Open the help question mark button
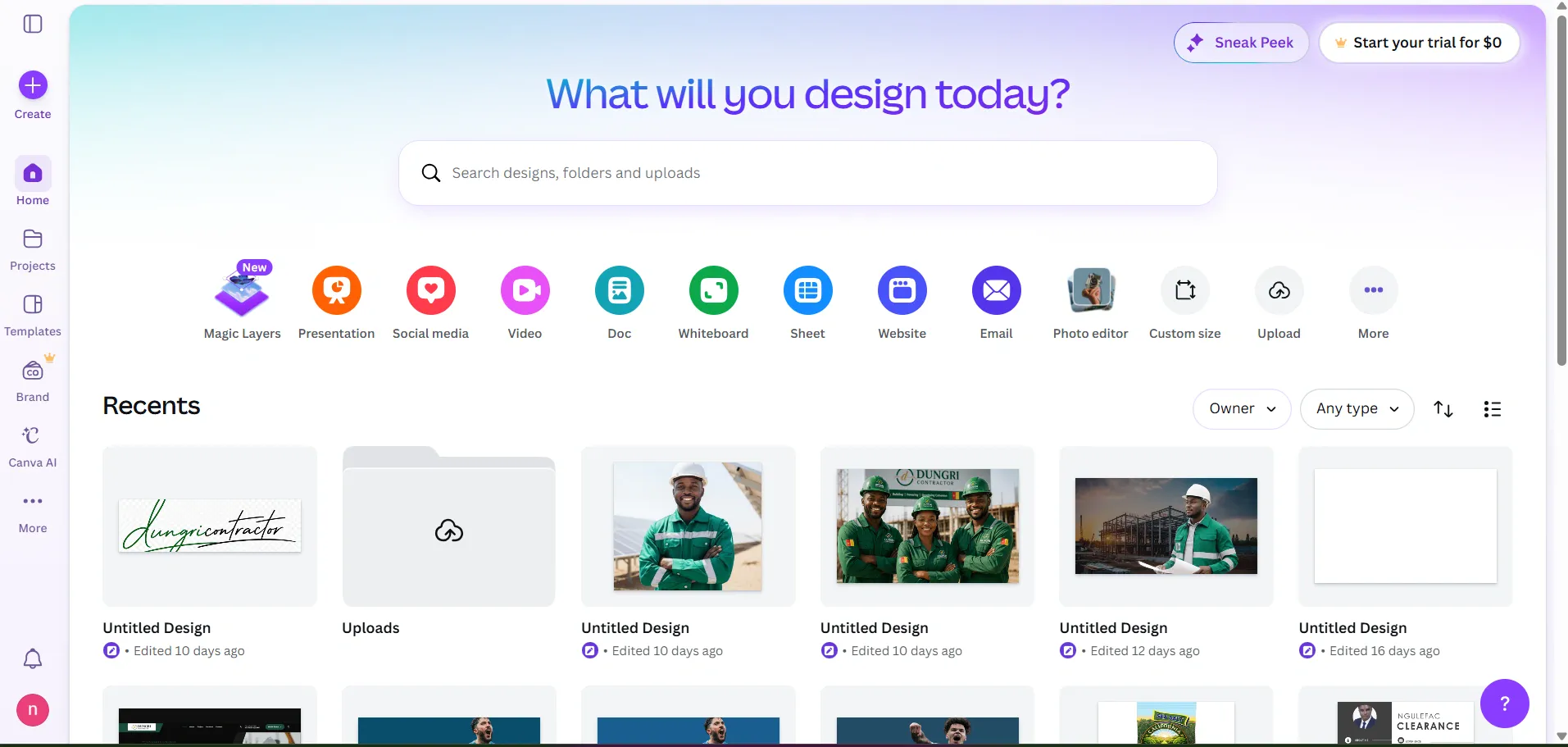1568x747 pixels. [1505, 704]
